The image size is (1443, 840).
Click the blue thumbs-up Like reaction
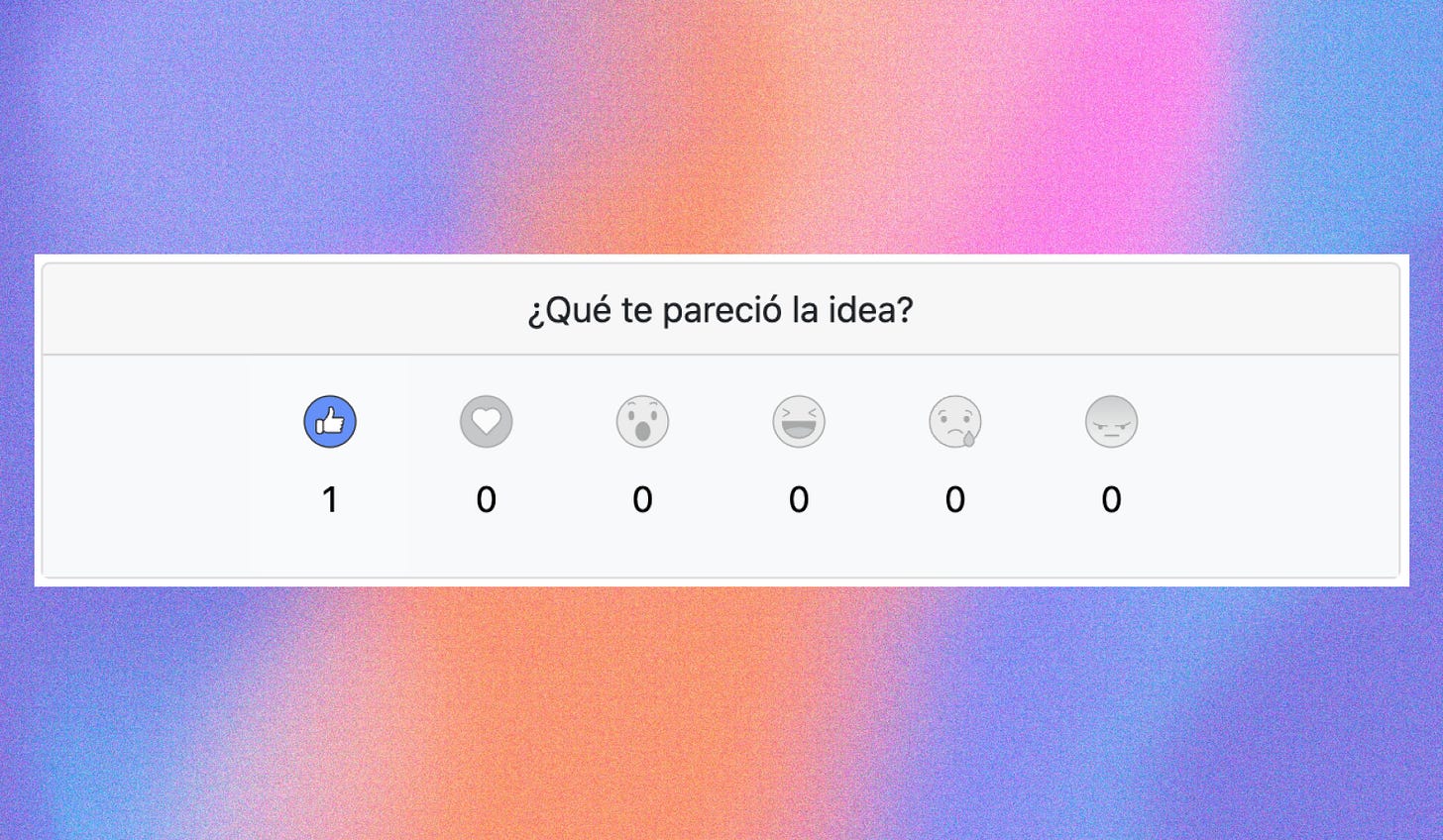pos(330,422)
